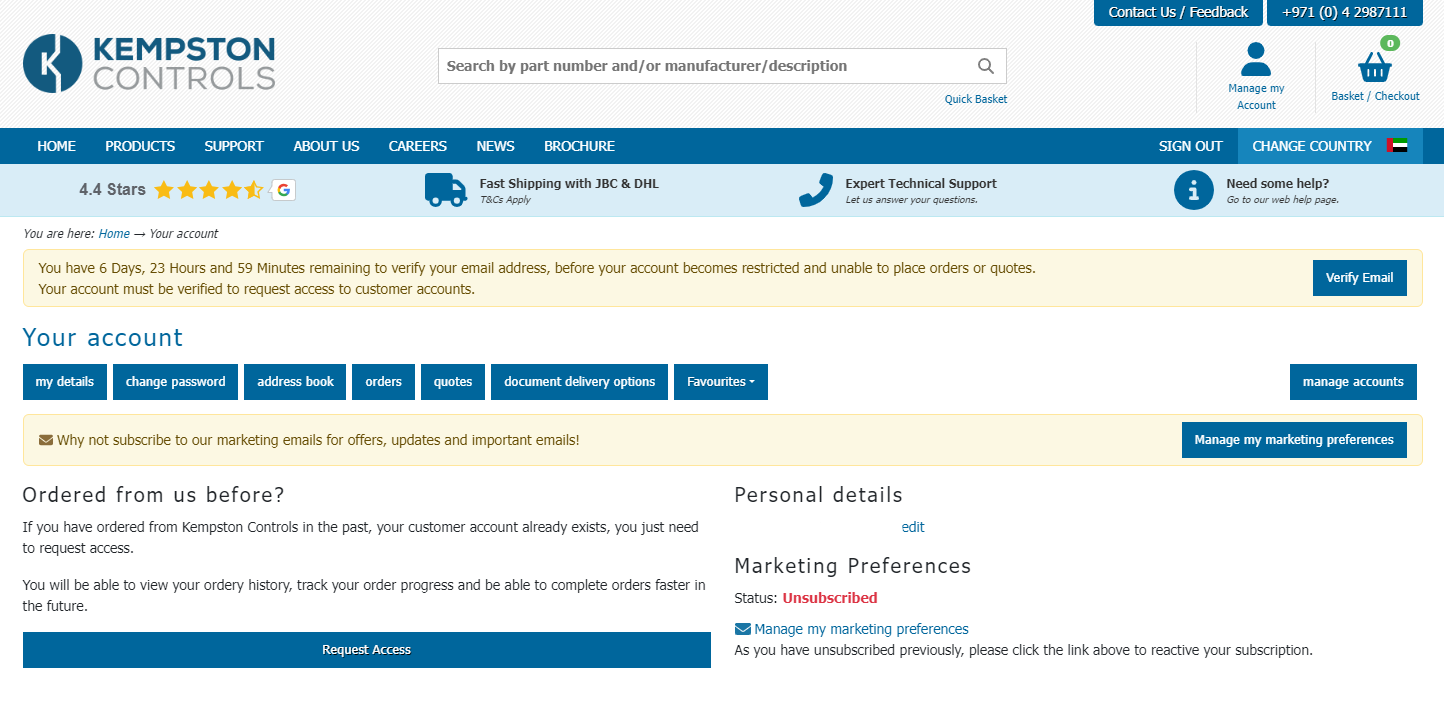
Task: Click the Verify Email button
Action: point(1359,278)
